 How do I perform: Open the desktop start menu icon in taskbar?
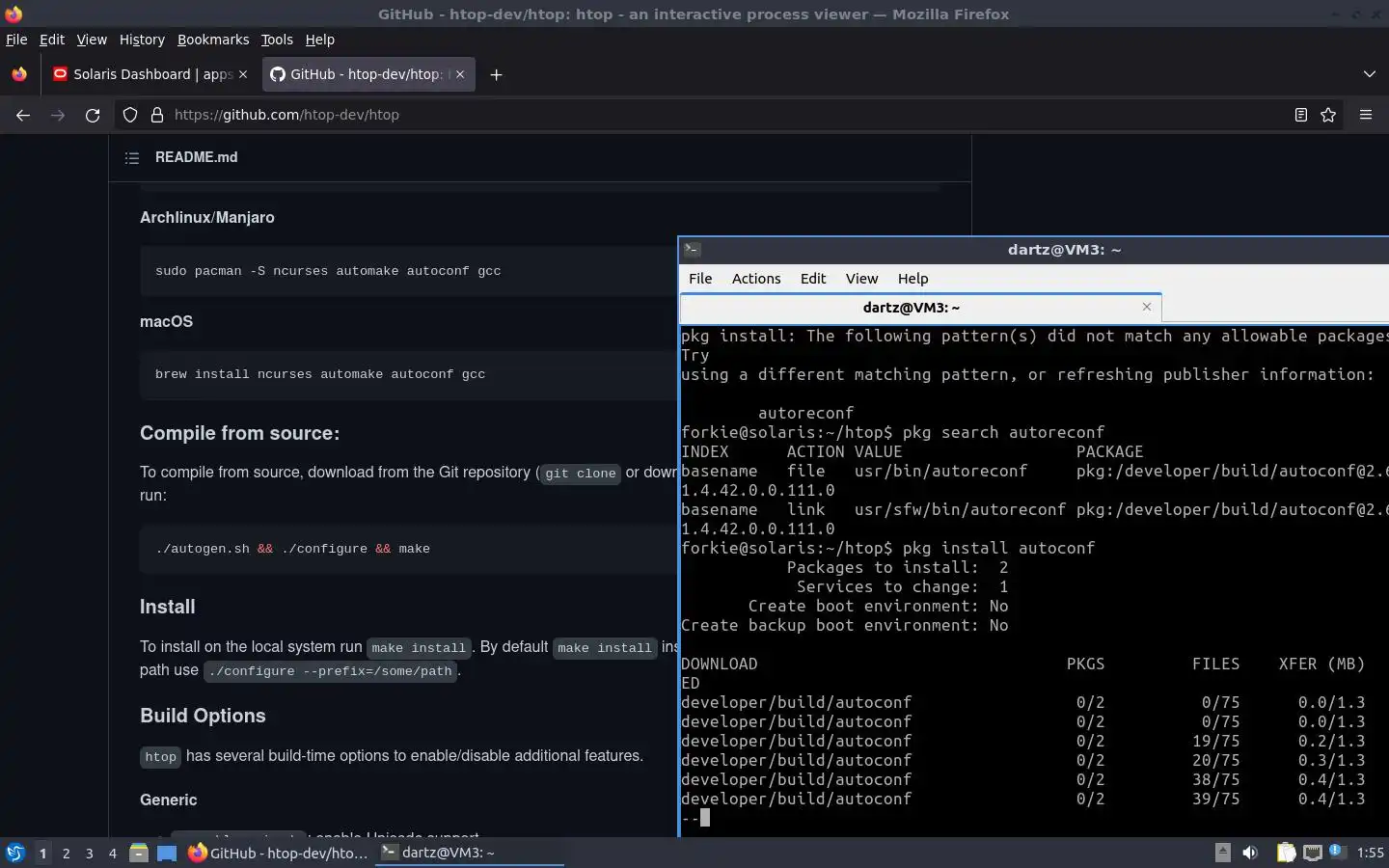[x=15, y=853]
